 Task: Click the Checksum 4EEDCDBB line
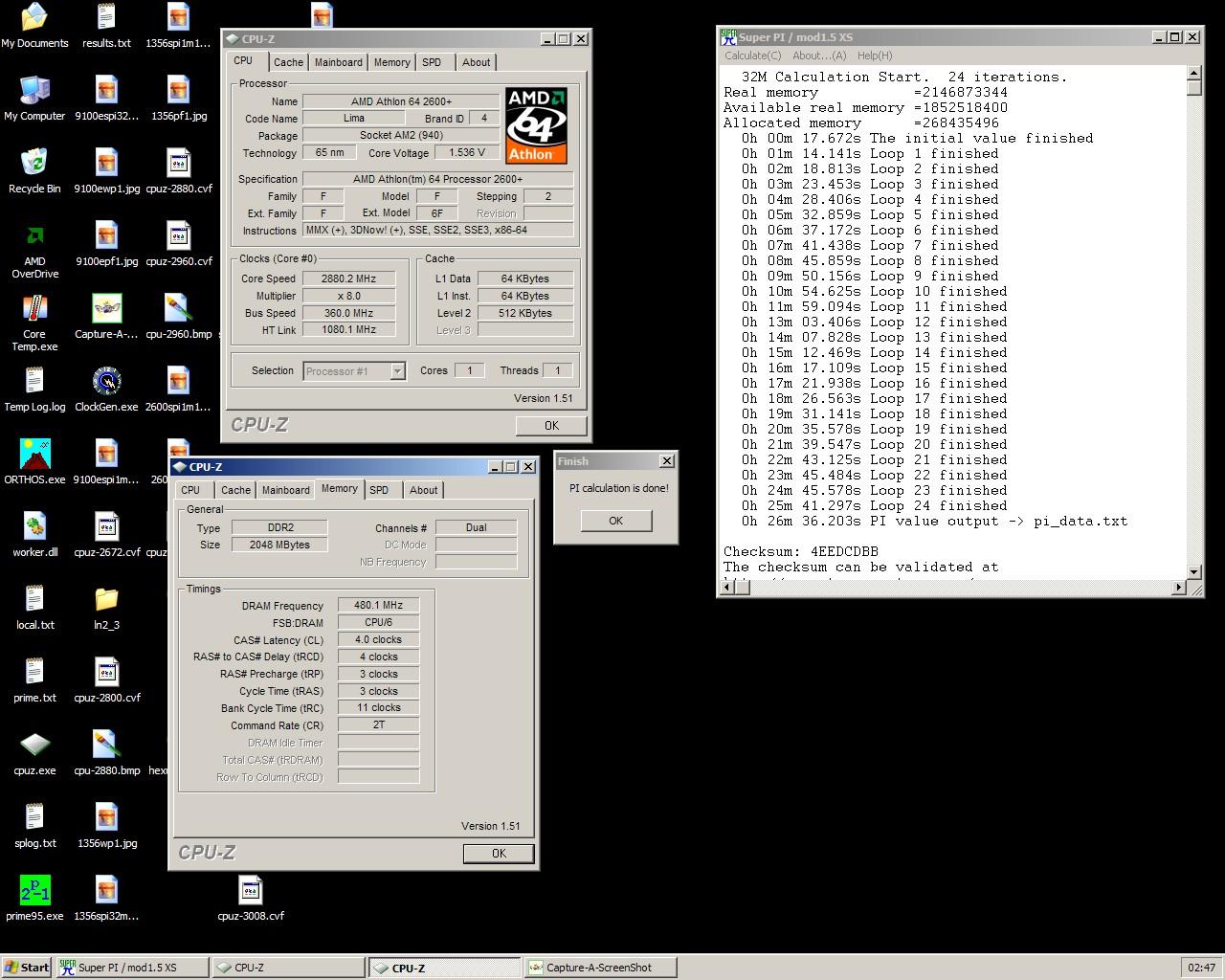click(x=800, y=551)
